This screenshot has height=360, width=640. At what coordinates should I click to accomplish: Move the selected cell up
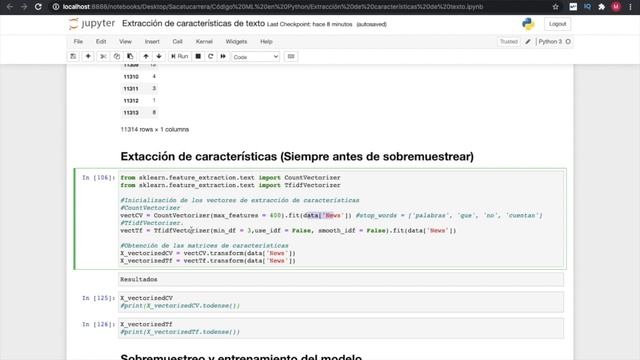pyautogui.click(x=146, y=56)
